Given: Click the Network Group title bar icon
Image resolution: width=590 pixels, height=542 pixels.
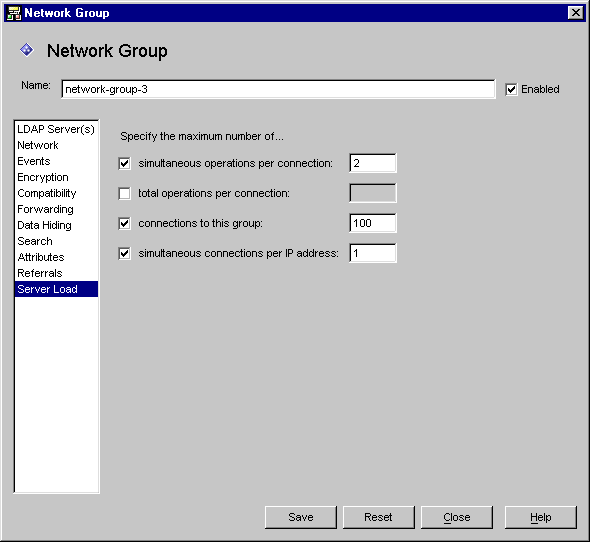Looking at the screenshot, I should click(14, 13).
